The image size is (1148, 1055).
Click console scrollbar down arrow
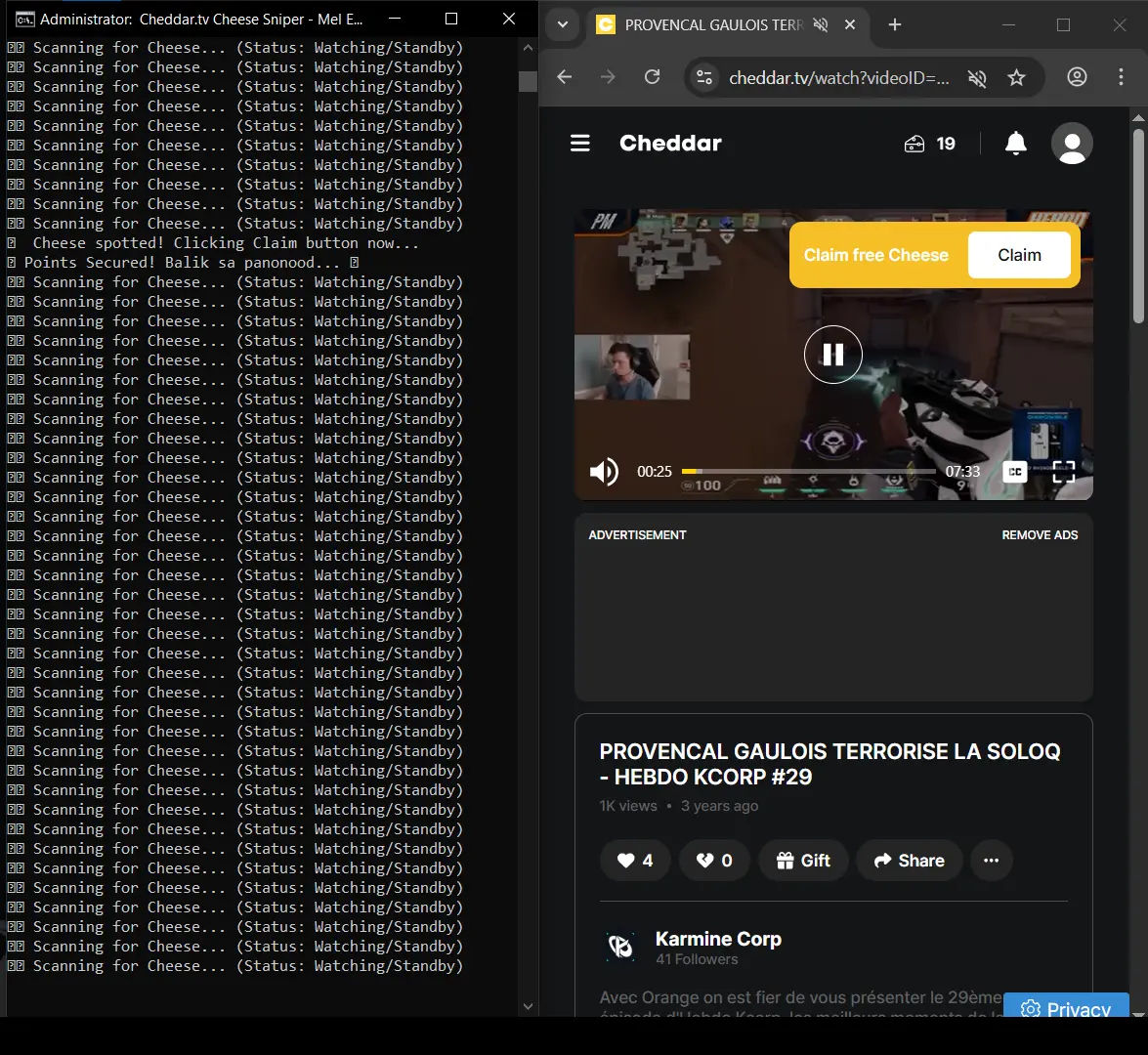tap(528, 1007)
